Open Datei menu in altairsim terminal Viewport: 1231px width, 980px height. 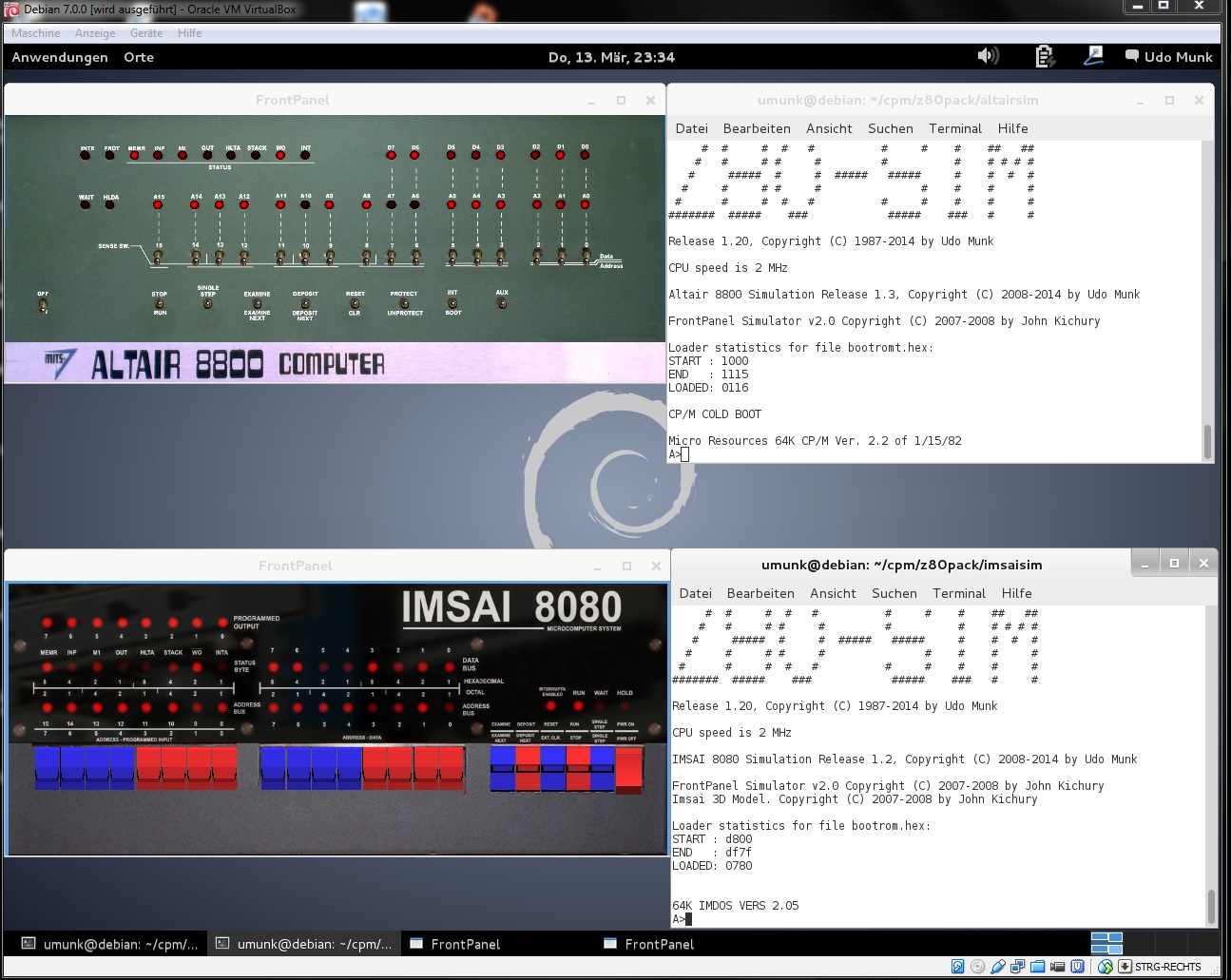pos(691,128)
